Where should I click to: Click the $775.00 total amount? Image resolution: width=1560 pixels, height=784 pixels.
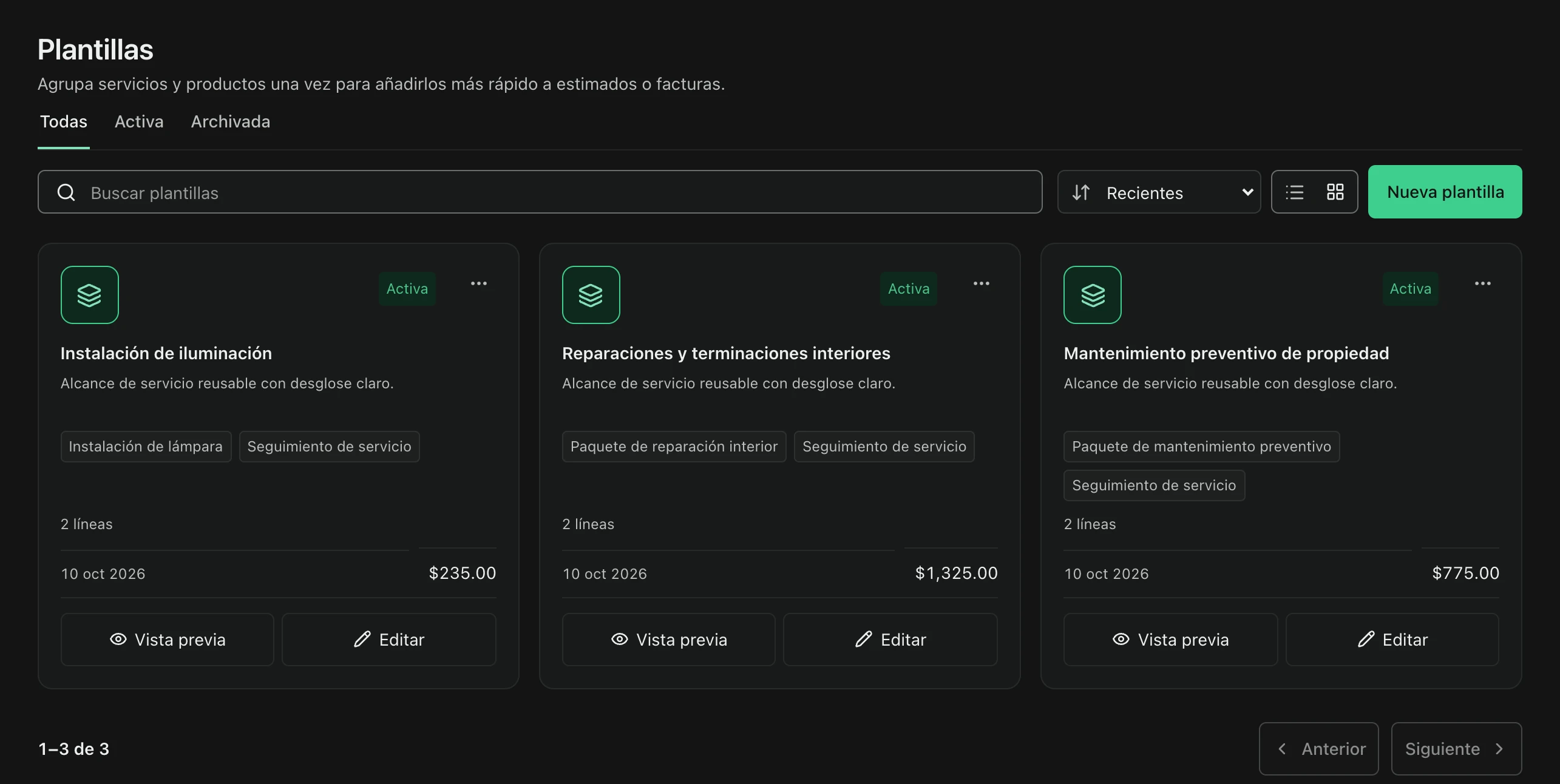[1465, 573]
